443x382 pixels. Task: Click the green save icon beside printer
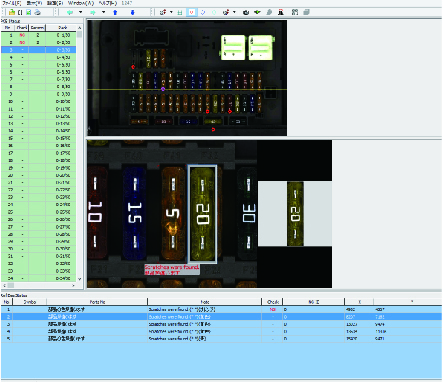(29, 12)
